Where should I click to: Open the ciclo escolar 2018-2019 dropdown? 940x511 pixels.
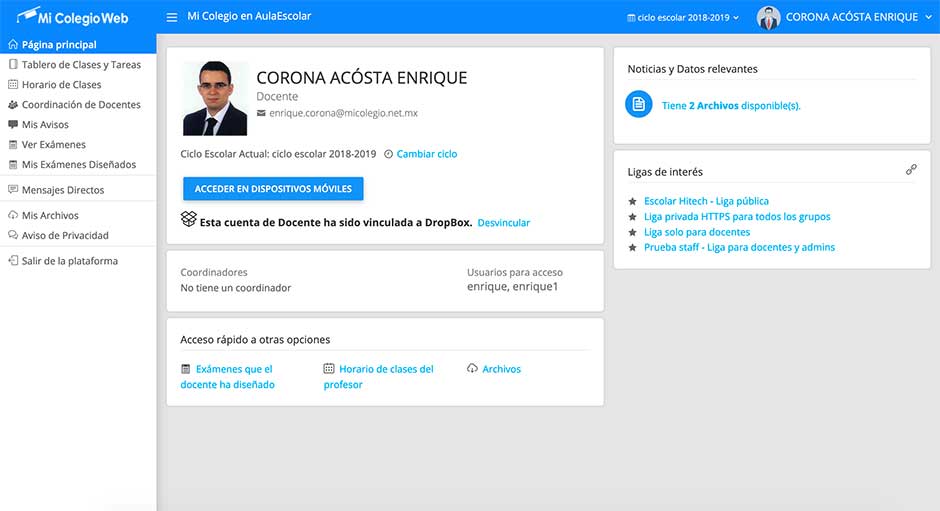point(683,17)
